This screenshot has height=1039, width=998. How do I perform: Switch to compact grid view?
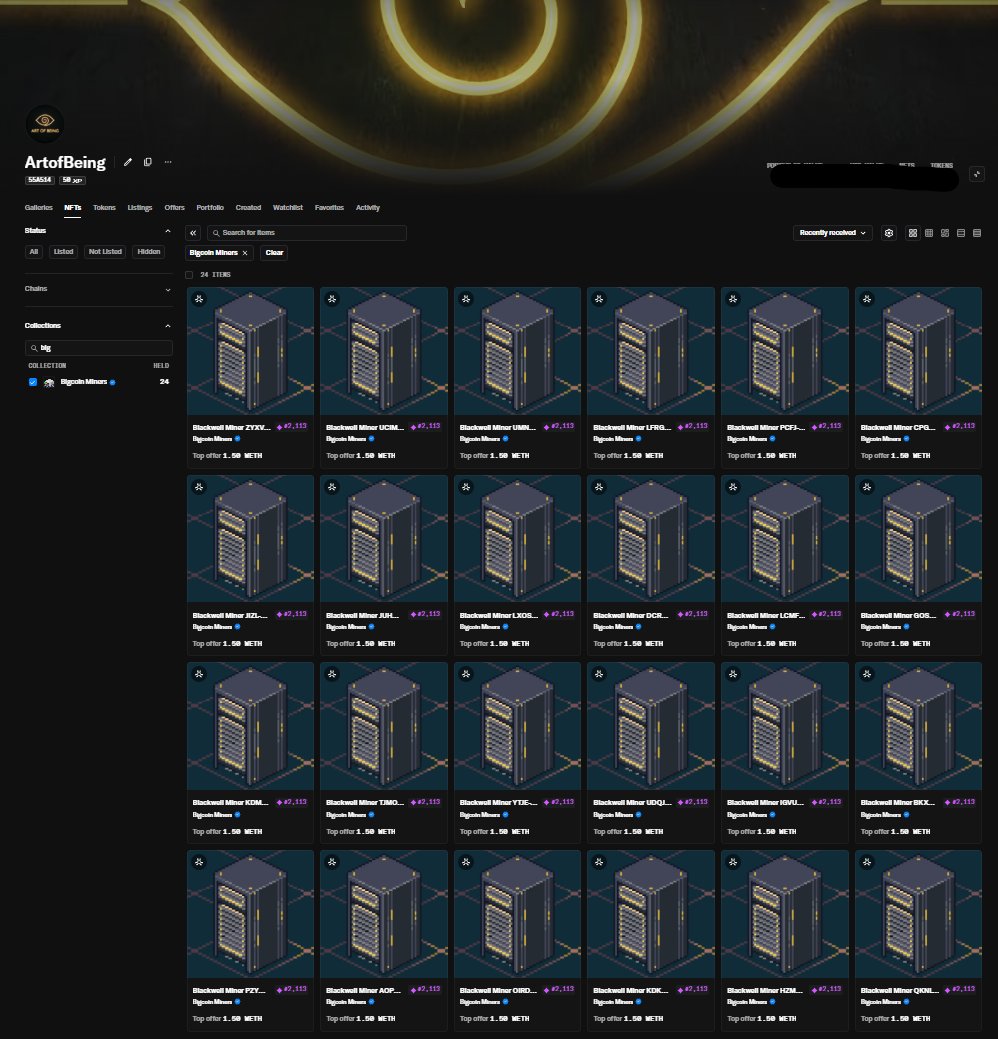[928, 233]
